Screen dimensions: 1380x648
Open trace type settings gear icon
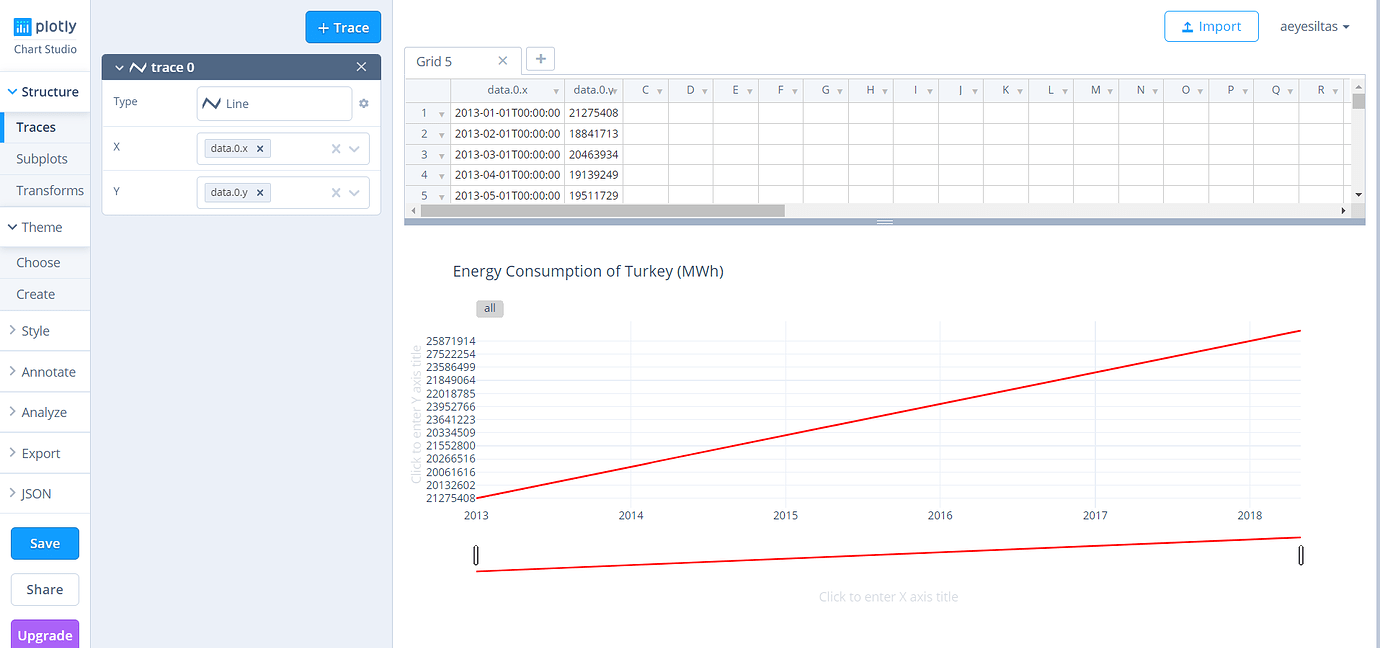coord(364,103)
